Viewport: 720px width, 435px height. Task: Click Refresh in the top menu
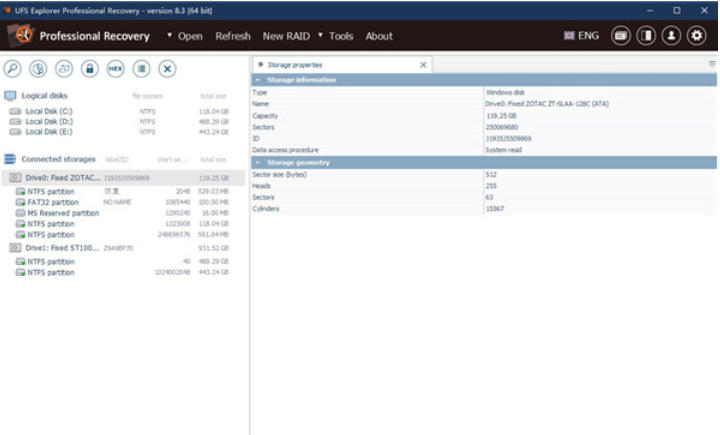233,36
